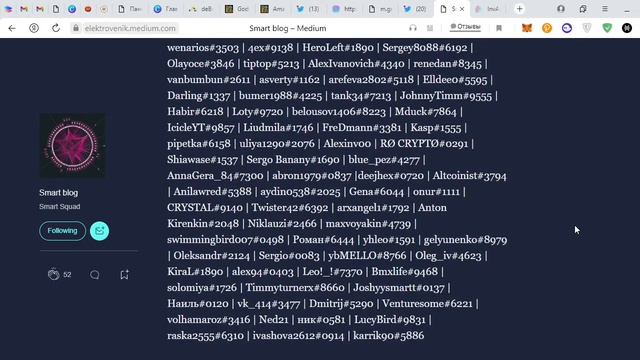This screenshot has height=360, width=640.
Task: Click the padlock site security icon
Action: [x=76, y=28]
